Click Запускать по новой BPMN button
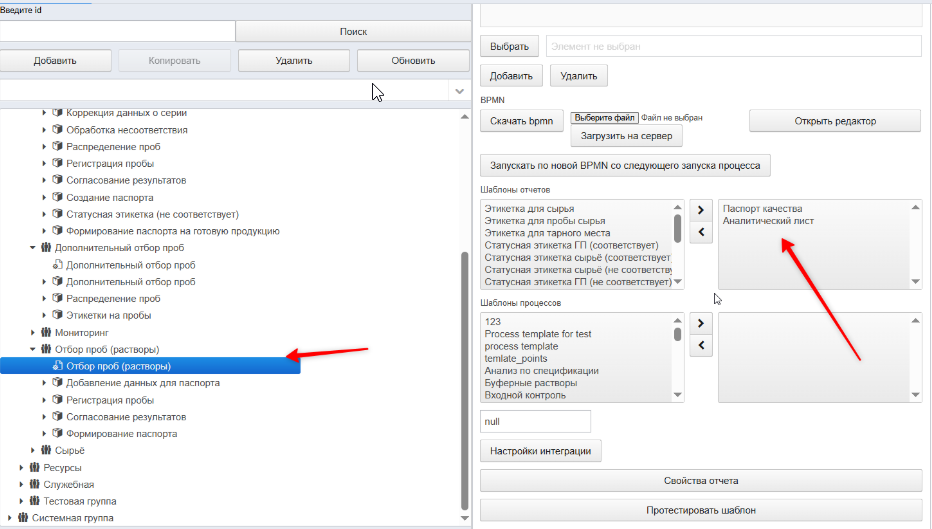Screen dimensions: 932x529 (x=625, y=166)
